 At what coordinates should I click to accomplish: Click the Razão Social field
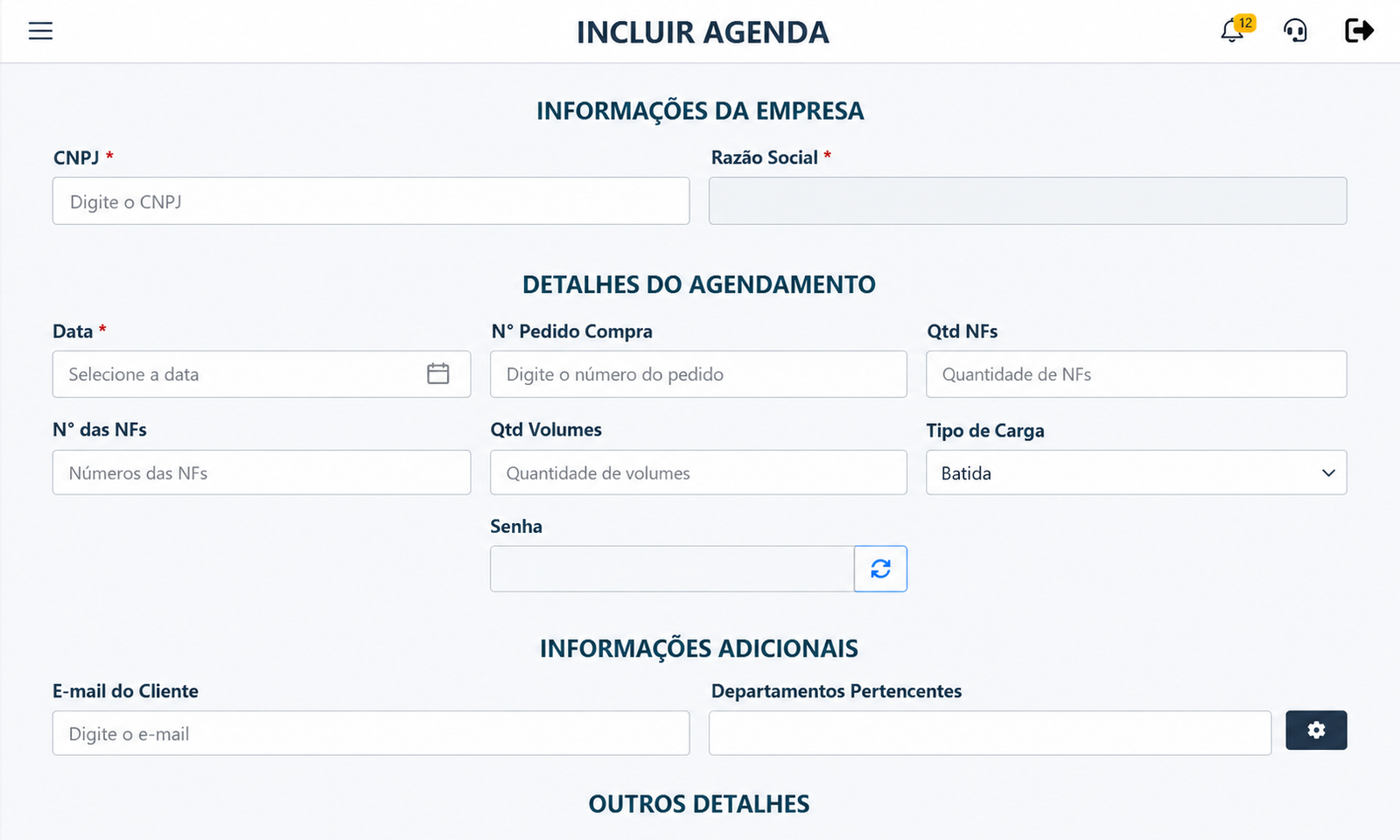[1027, 201]
